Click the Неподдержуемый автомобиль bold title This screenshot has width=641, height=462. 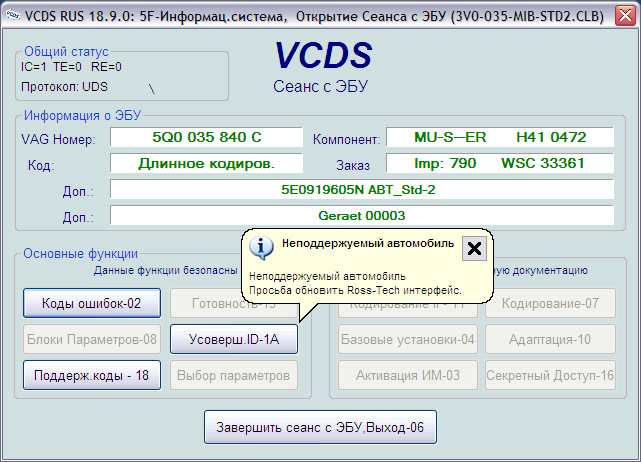[x=368, y=243]
